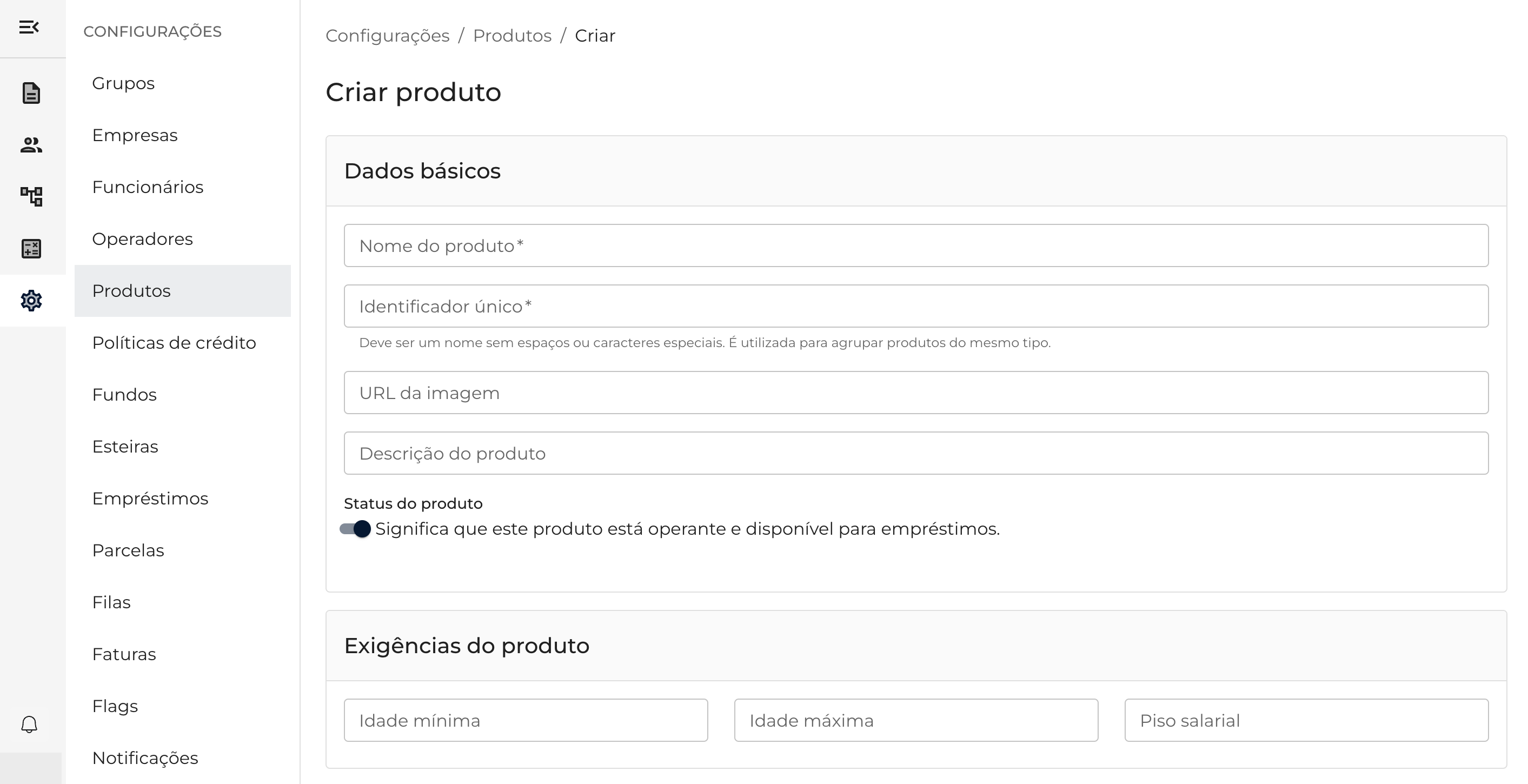Go to Configurações breadcrumb link

(x=387, y=36)
